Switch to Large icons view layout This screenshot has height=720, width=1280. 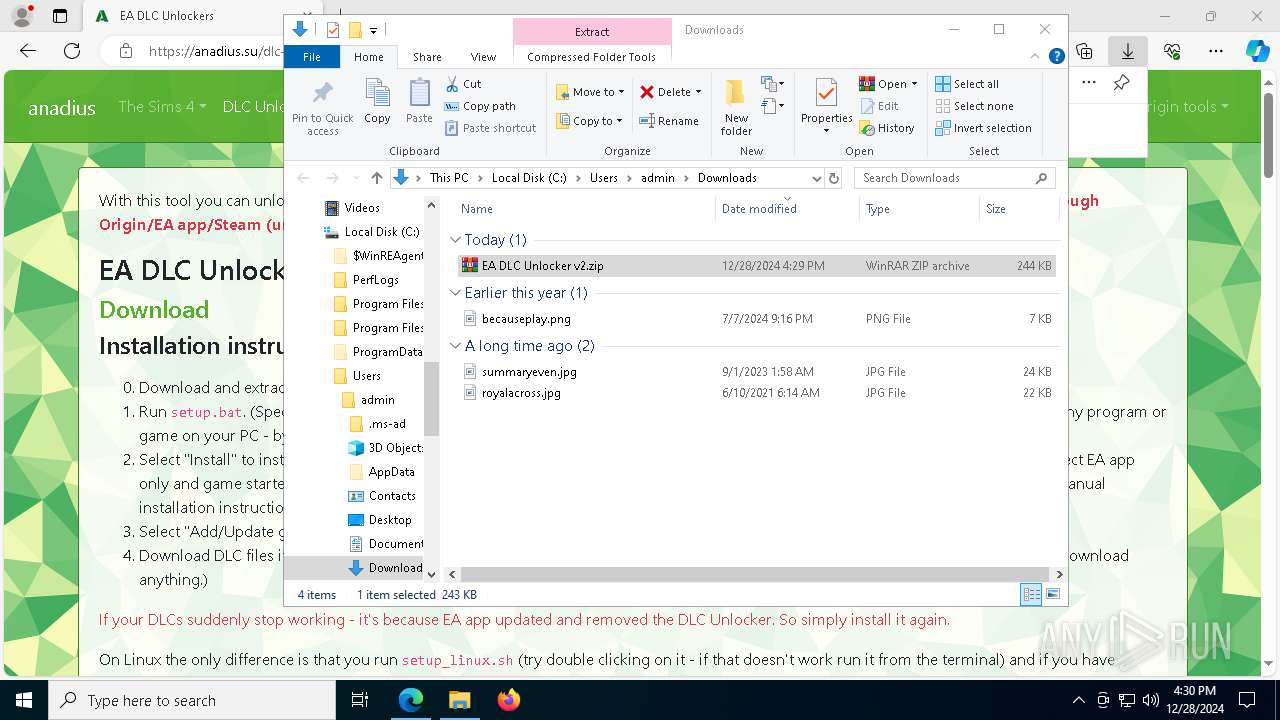point(1052,595)
